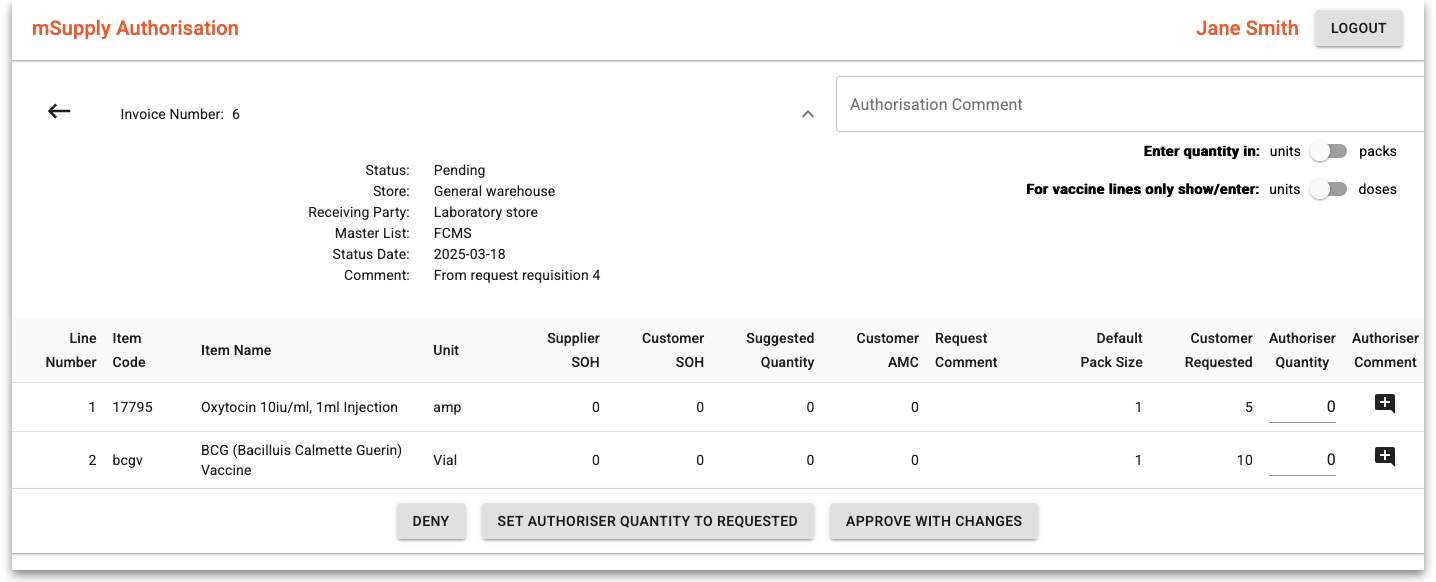Click Approve With Changes button

click(933, 521)
